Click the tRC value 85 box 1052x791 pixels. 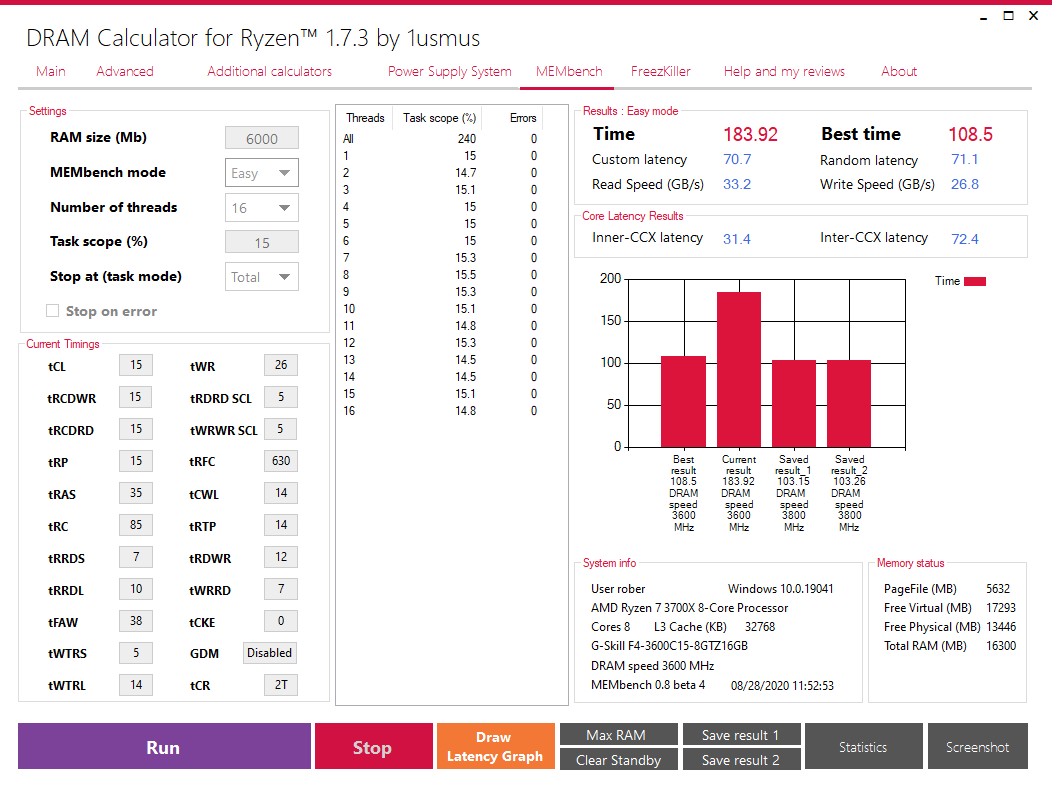click(136, 525)
